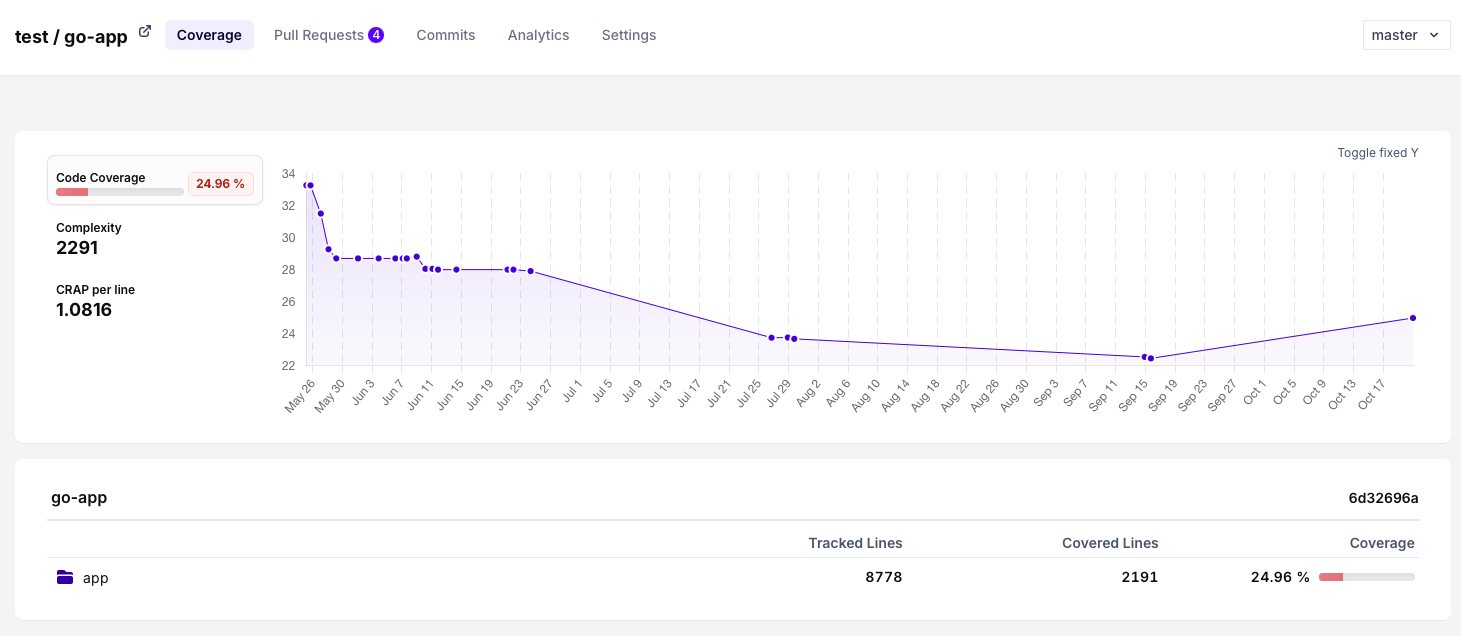Select the Coverage tab
Screen dimensions: 1461x636
(209, 35)
